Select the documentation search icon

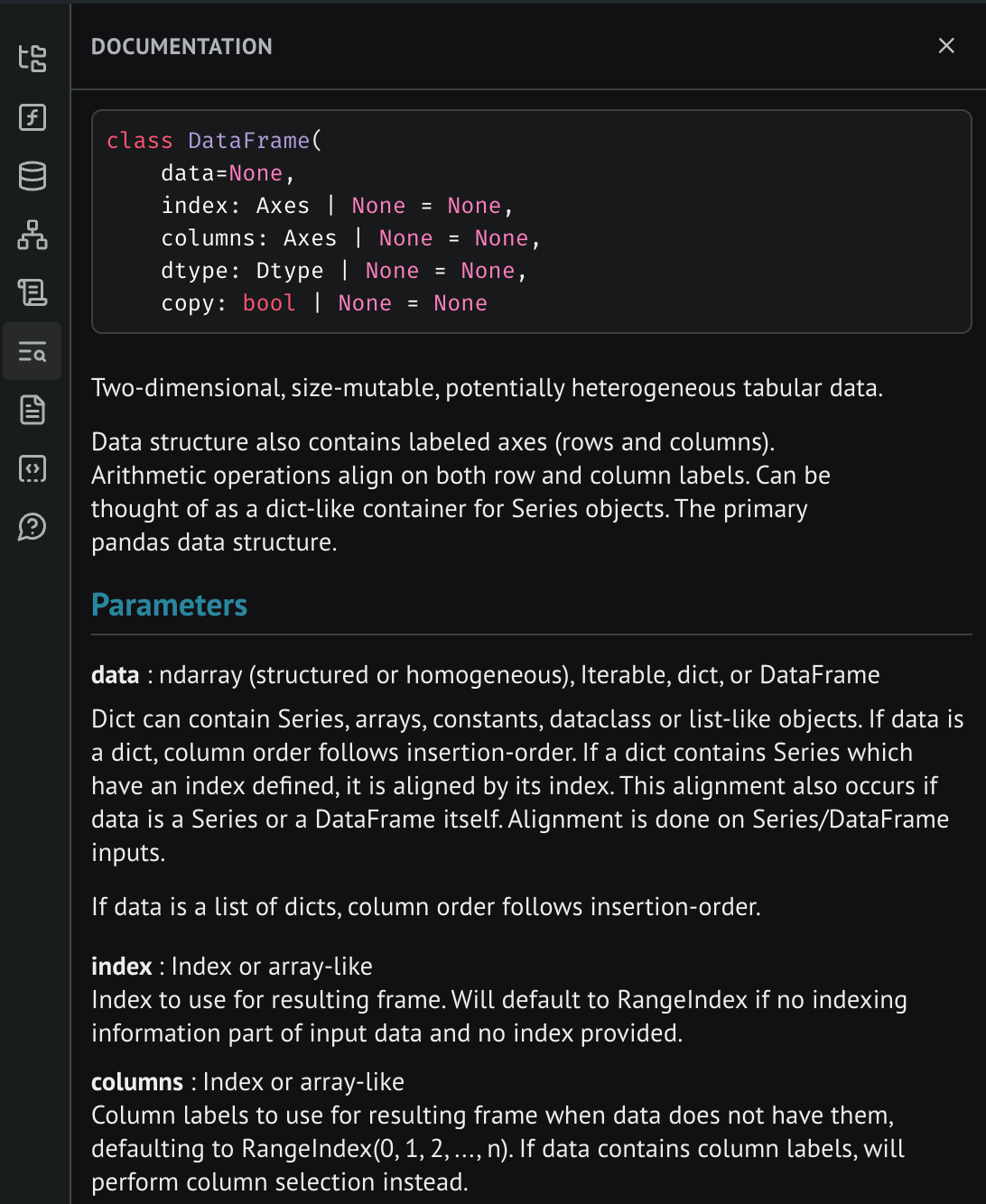tap(33, 351)
